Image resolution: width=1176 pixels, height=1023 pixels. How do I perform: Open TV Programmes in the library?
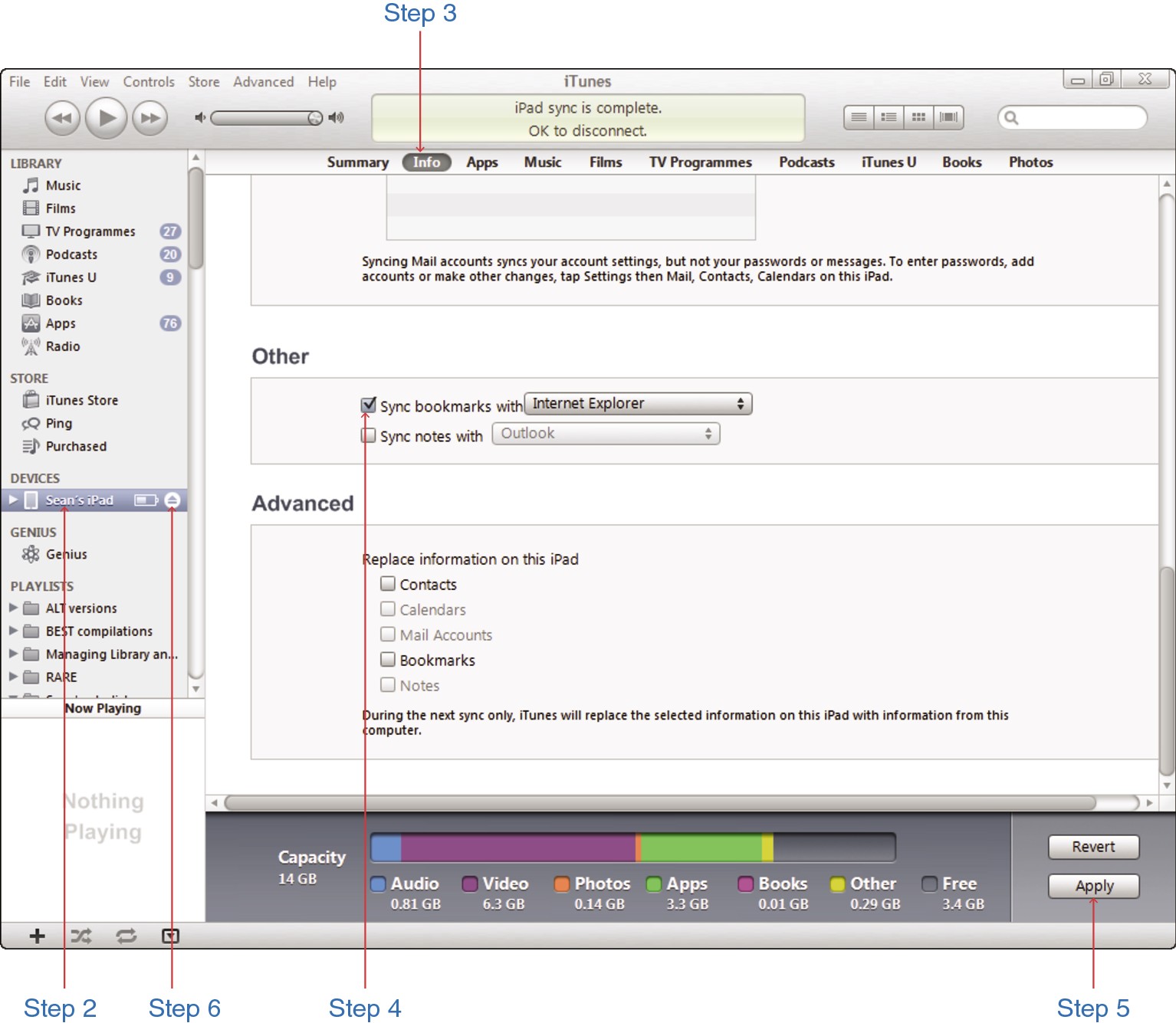(x=90, y=231)
